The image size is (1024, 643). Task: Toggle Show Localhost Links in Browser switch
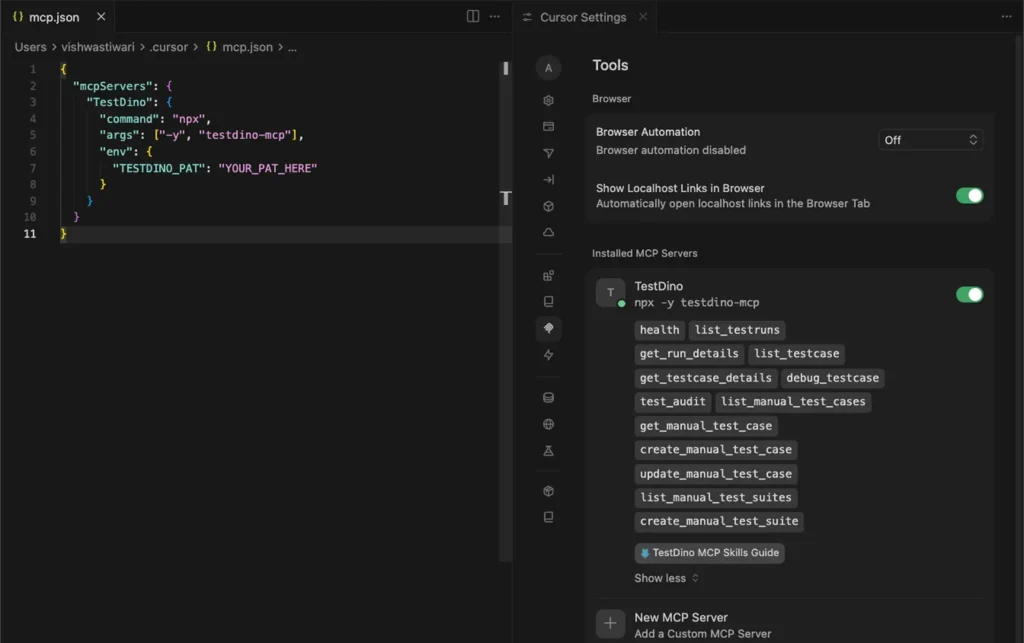[x=969, y=195]
